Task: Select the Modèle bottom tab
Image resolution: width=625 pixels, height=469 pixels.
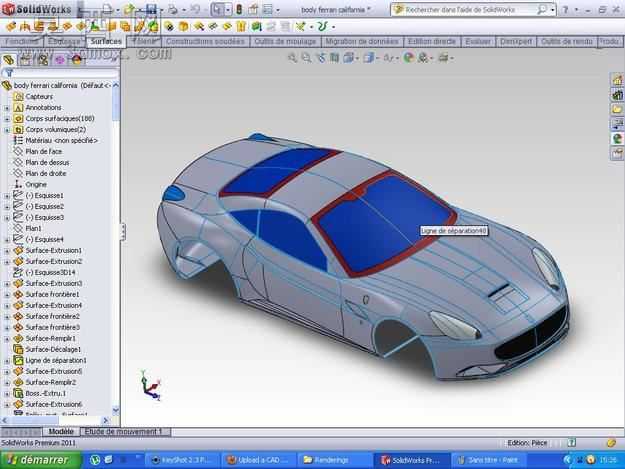Action: pos(61,432)
